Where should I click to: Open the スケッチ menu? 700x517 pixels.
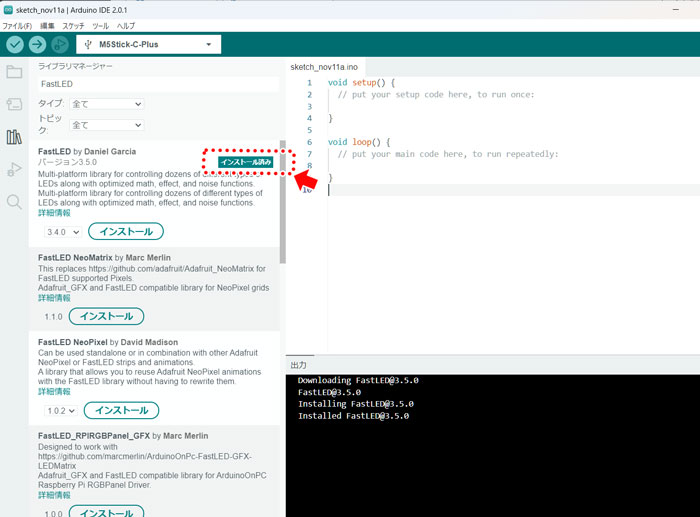coord(73,26)
